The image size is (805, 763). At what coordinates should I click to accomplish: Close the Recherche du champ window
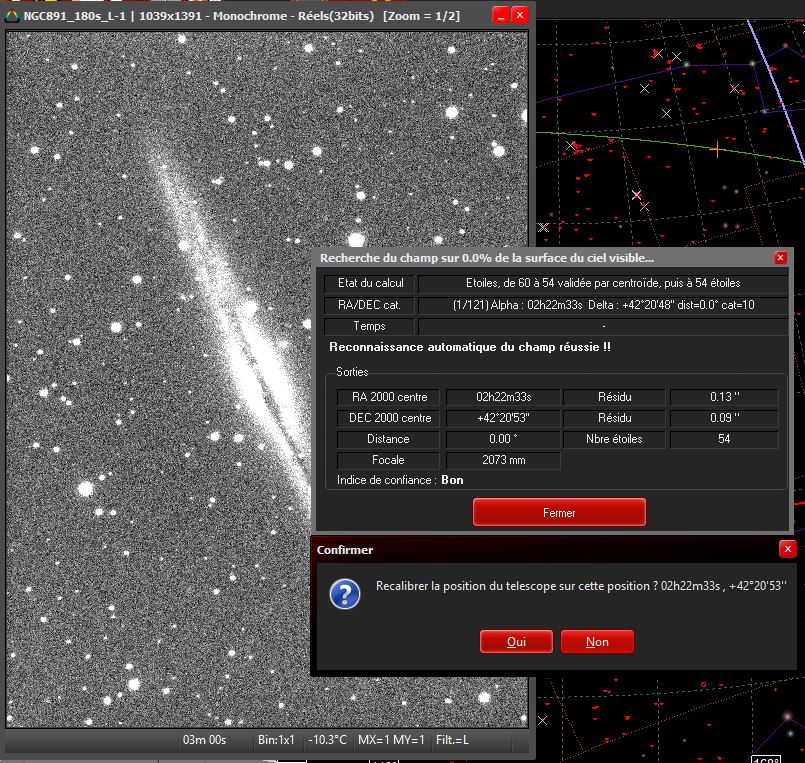(x=781, y=258)
